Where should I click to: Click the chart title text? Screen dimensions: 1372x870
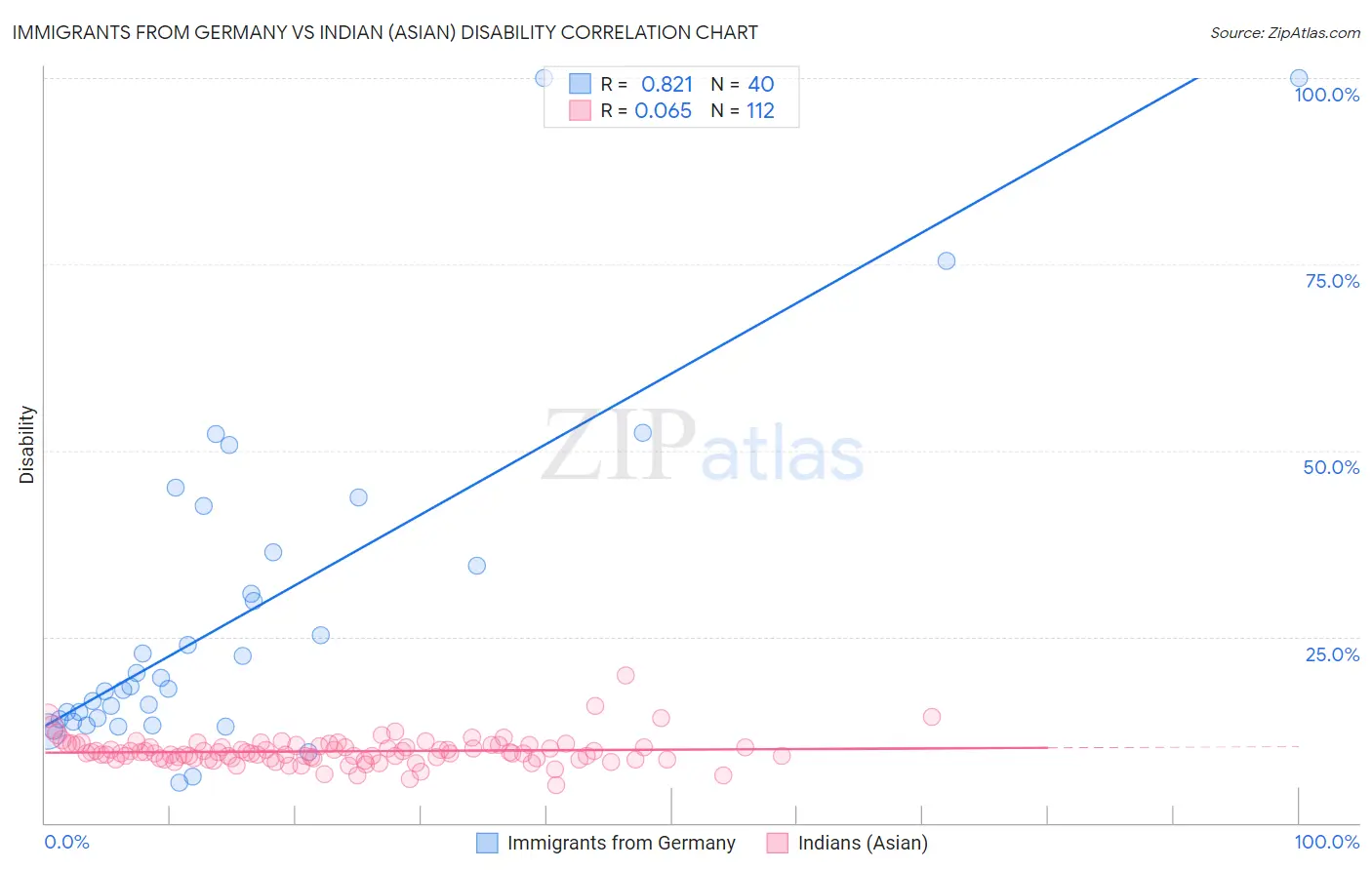click(x=384, y=32)
